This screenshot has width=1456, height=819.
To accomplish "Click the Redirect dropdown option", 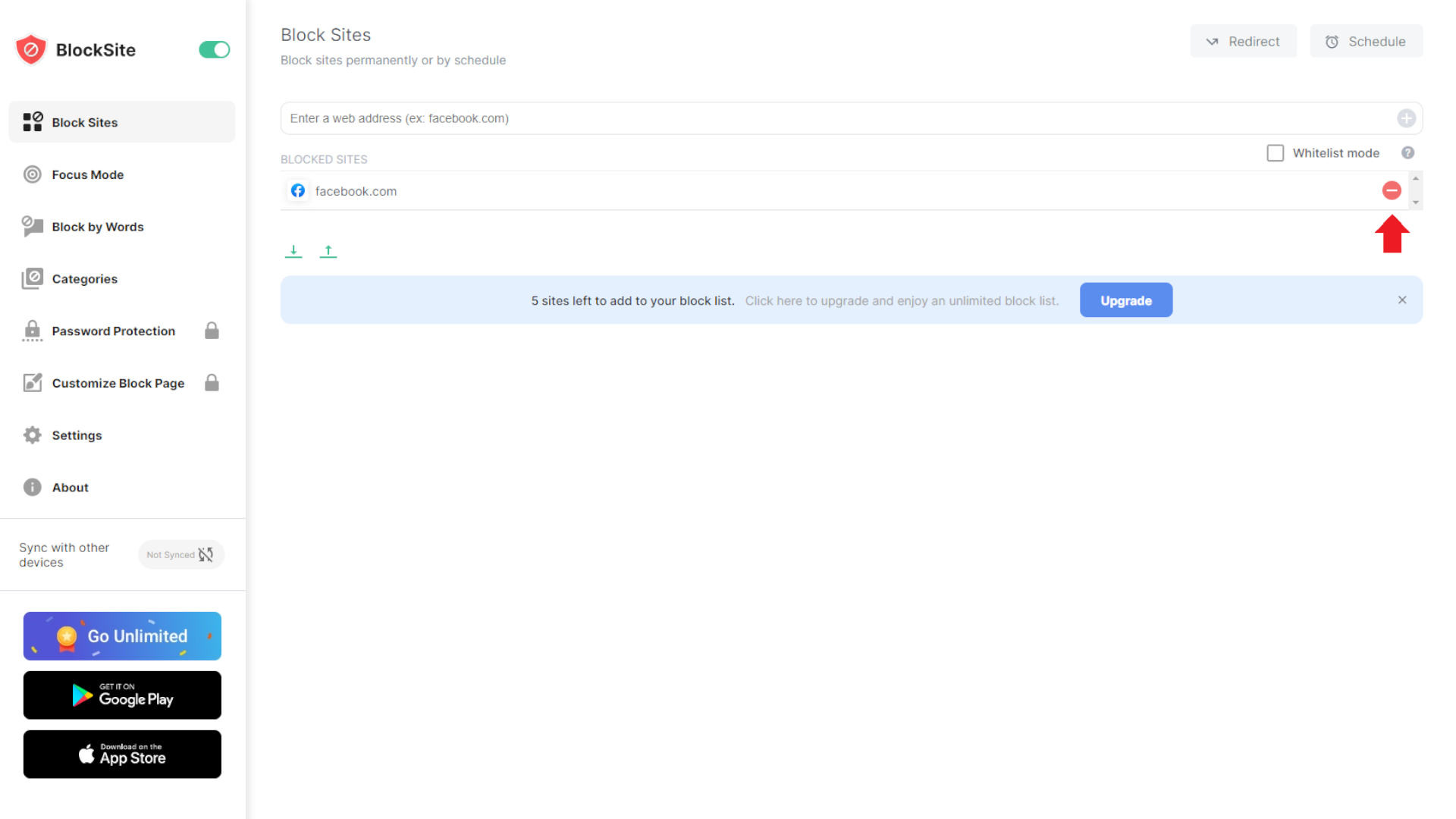I will coord(1244,41).
